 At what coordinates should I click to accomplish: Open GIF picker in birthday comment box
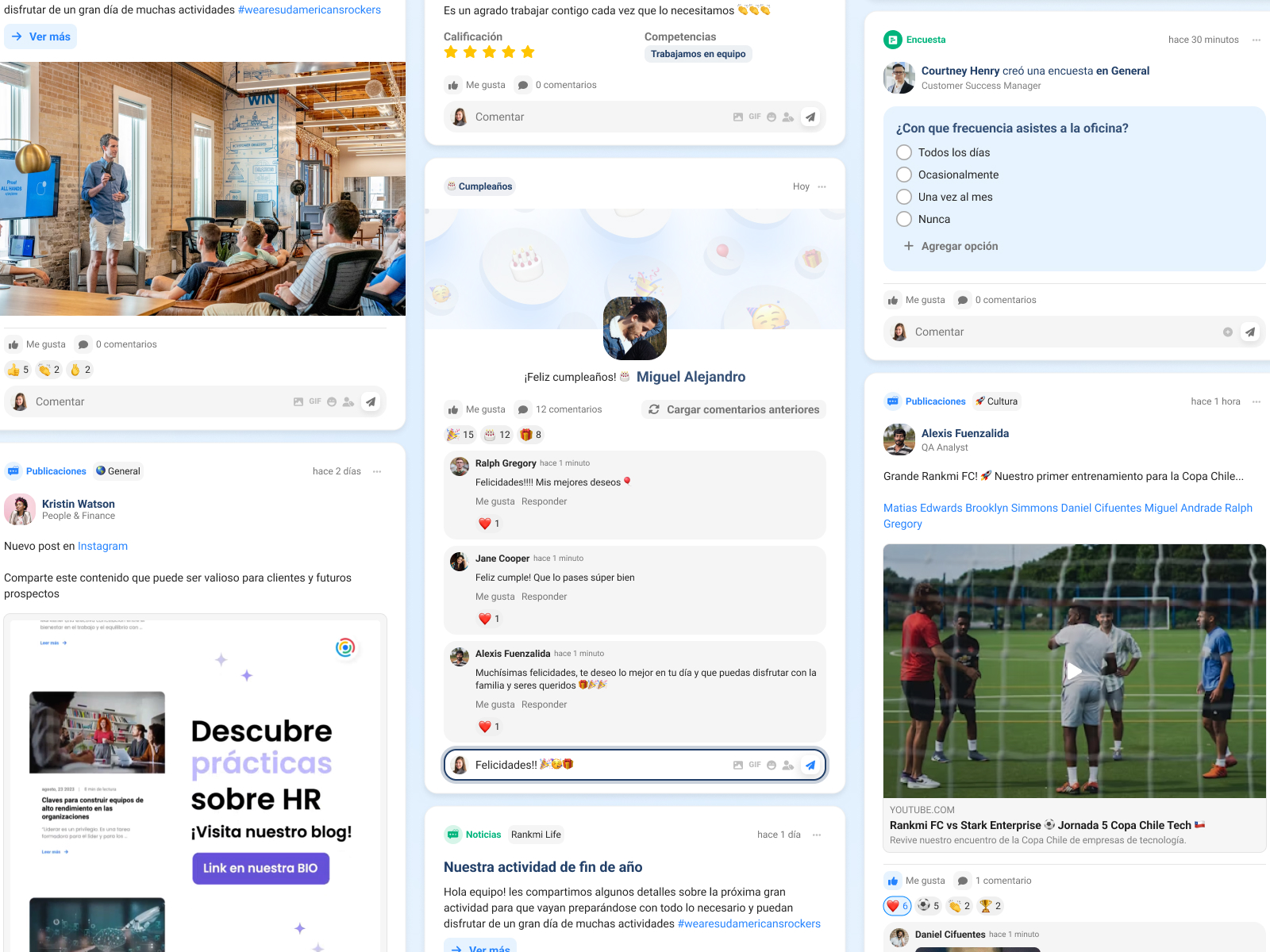pyautogui.click(x=755, y=765)
